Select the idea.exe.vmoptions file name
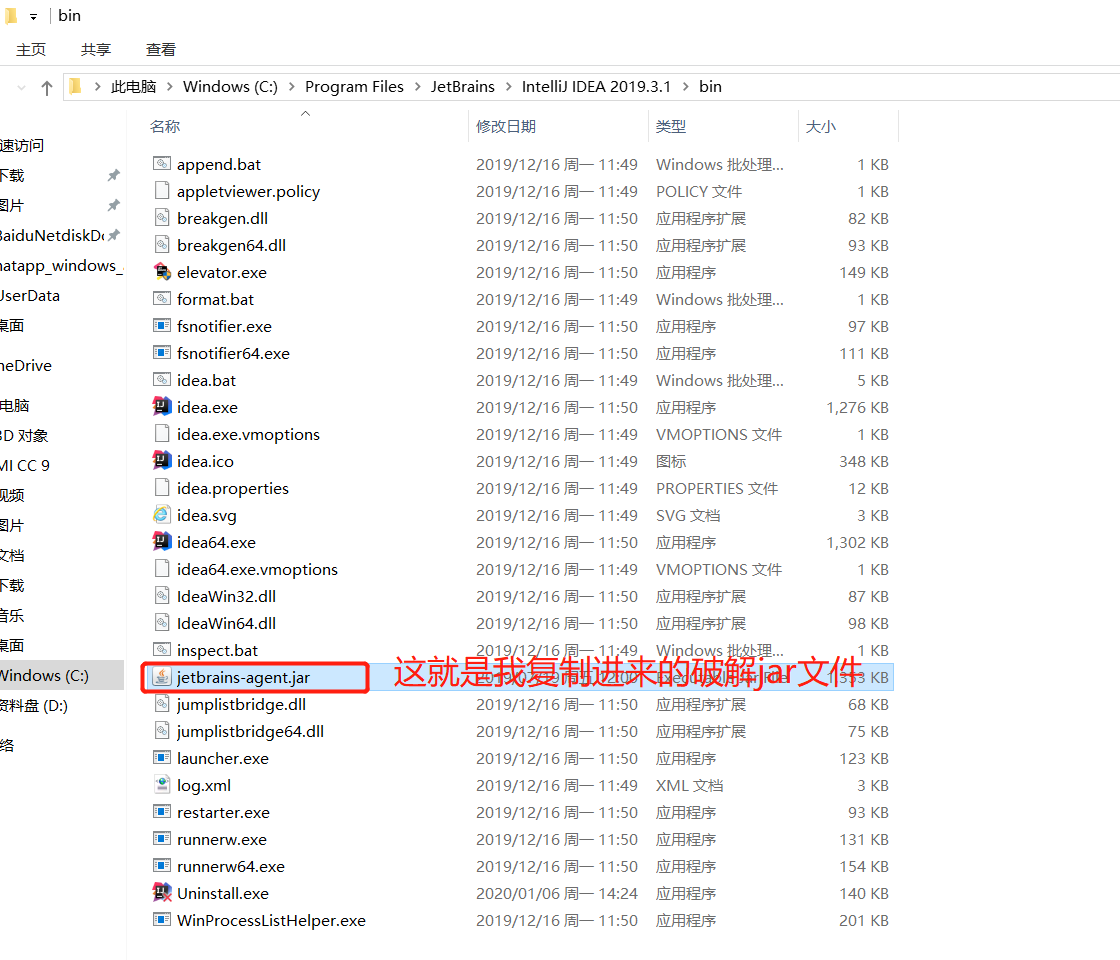Screen dimensions: 1120x960 [x=249, y=434]
